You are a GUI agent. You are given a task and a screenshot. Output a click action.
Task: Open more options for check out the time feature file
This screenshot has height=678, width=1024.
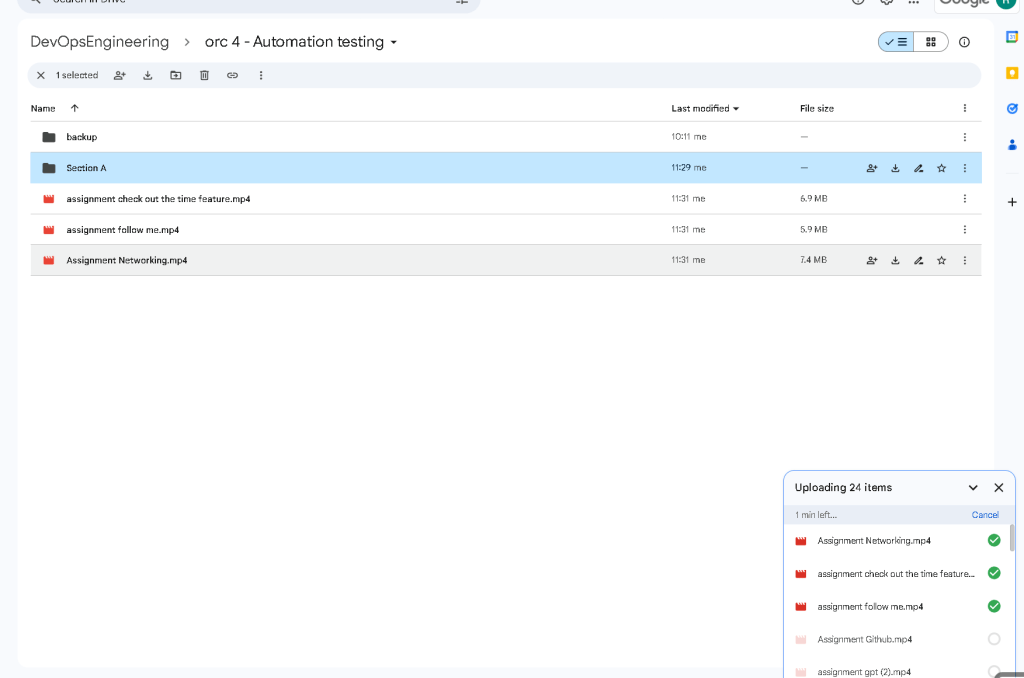coord(965,199)
